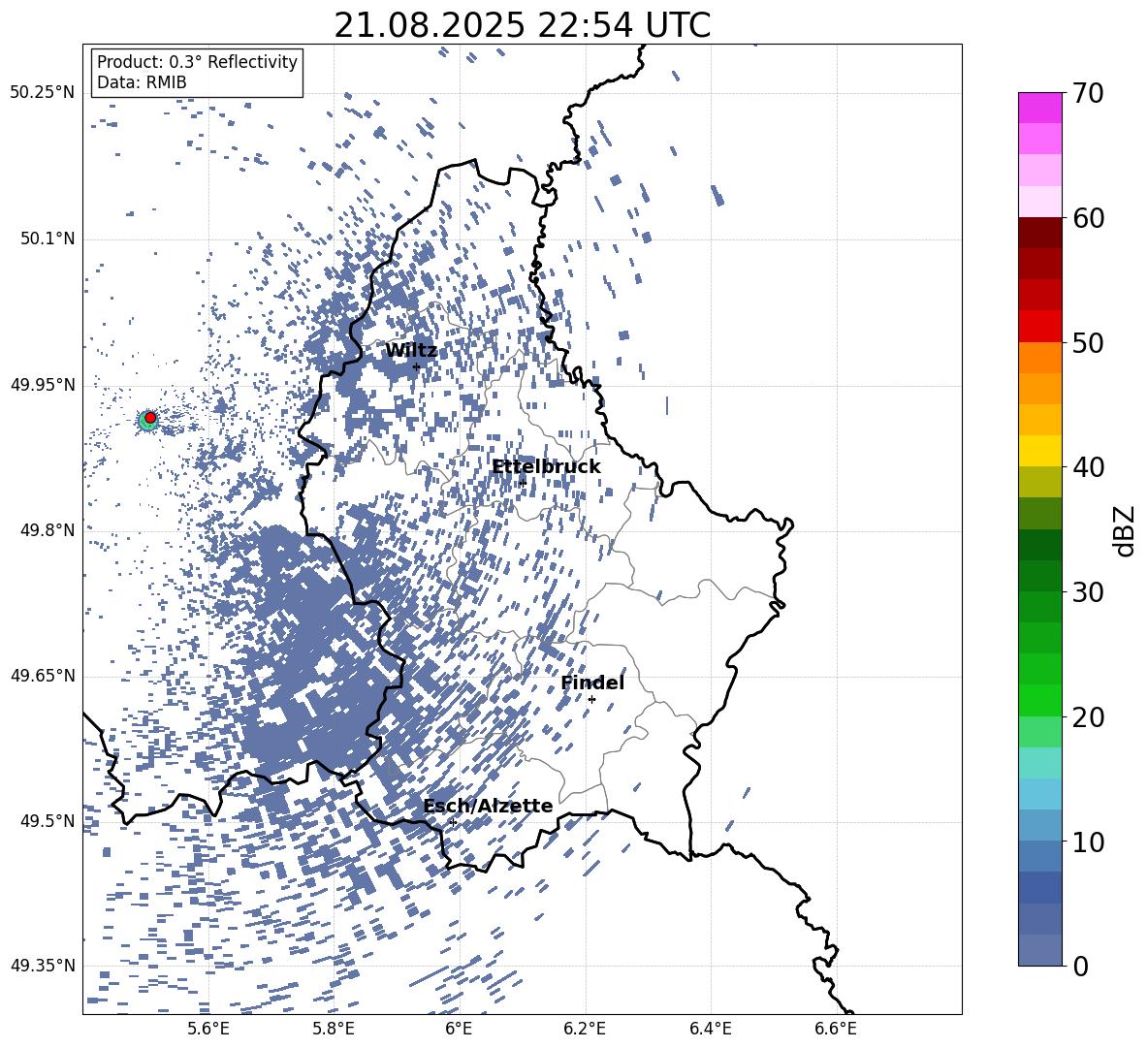Click the 6°E longitude label
Viewport: 1148px width, 1048px height.
[x=459, y=1029]
